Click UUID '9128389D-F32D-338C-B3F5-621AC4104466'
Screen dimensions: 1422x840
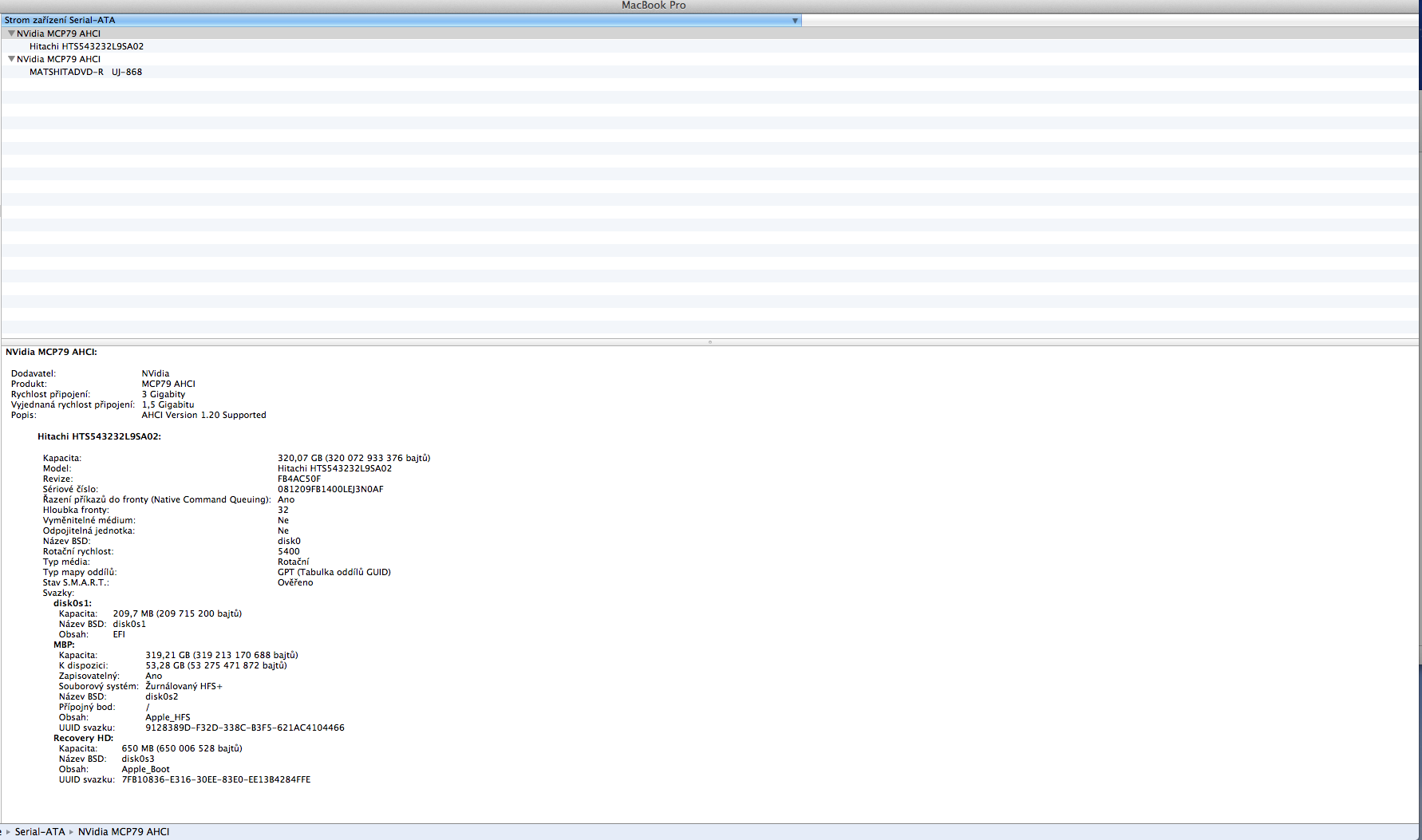click(245, 728)
